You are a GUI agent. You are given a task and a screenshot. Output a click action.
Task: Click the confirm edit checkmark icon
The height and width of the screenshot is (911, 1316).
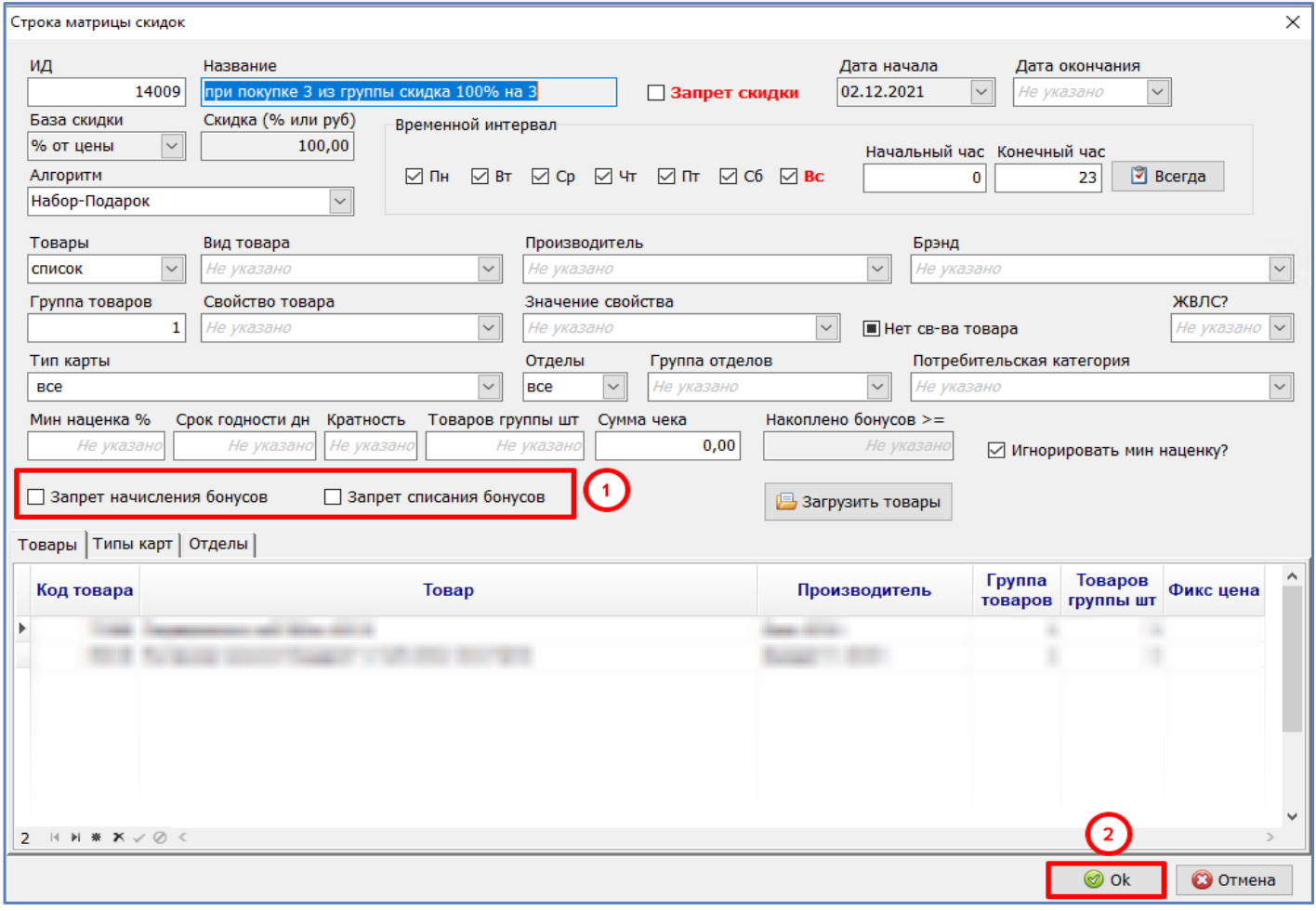[x=139, y=838]
